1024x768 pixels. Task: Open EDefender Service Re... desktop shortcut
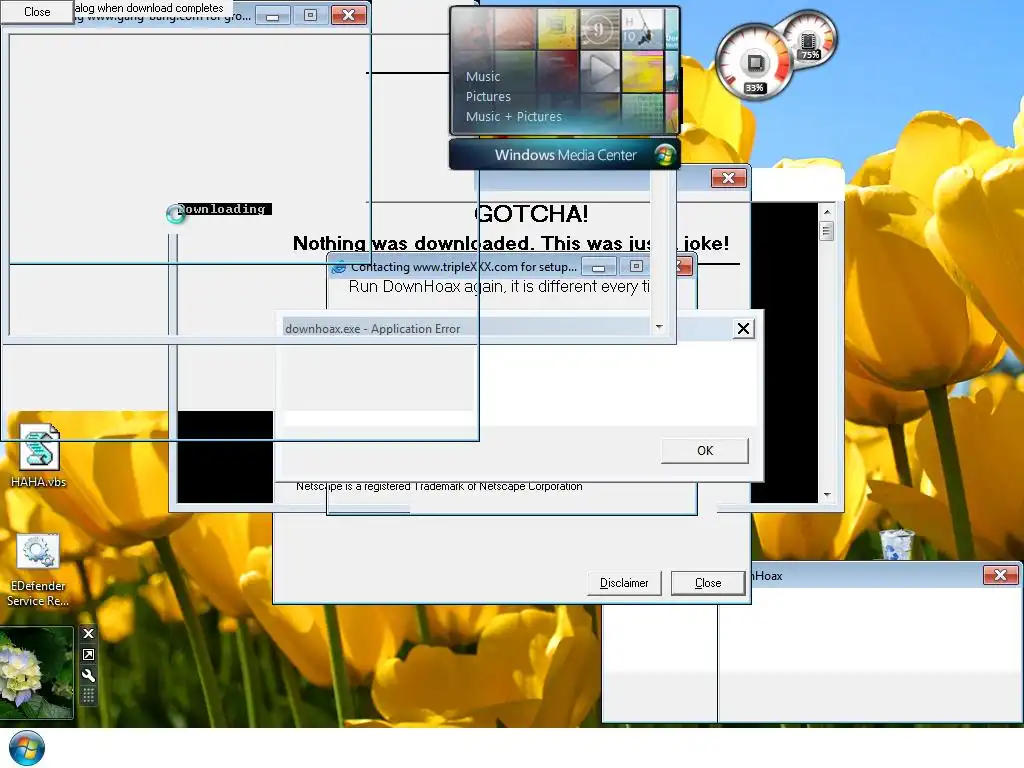pyautogui.click(x=38, y=570)
